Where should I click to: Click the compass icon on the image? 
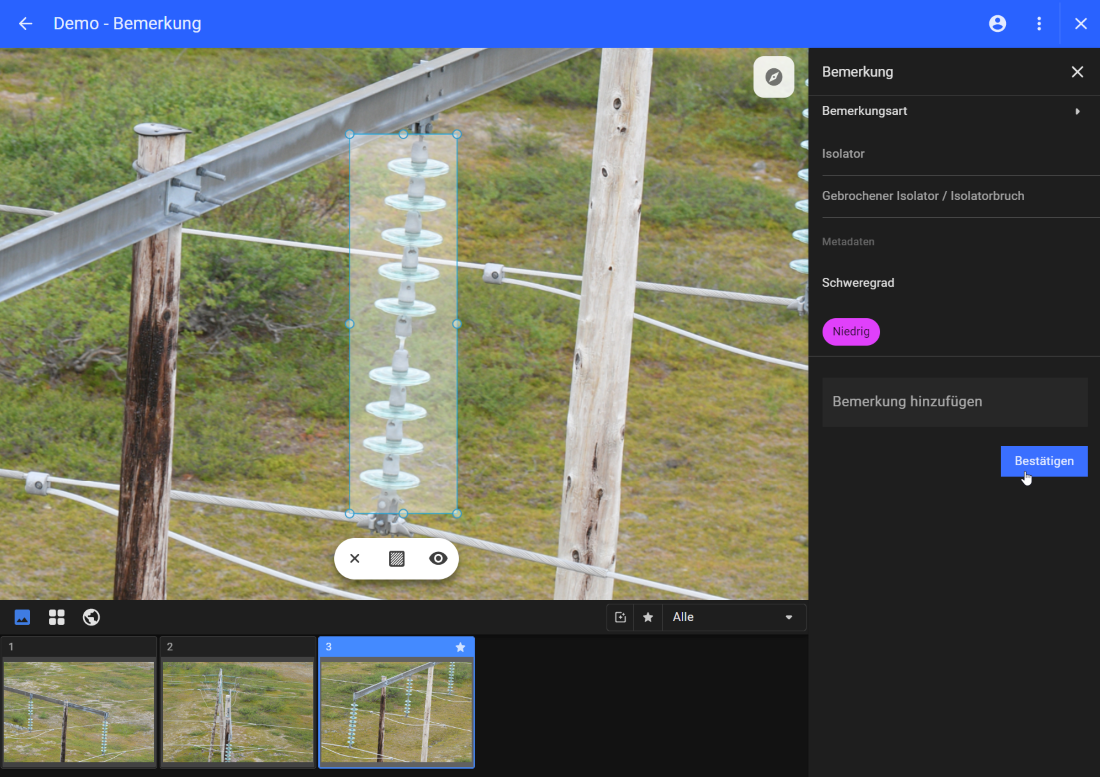(x=773, y=77)
